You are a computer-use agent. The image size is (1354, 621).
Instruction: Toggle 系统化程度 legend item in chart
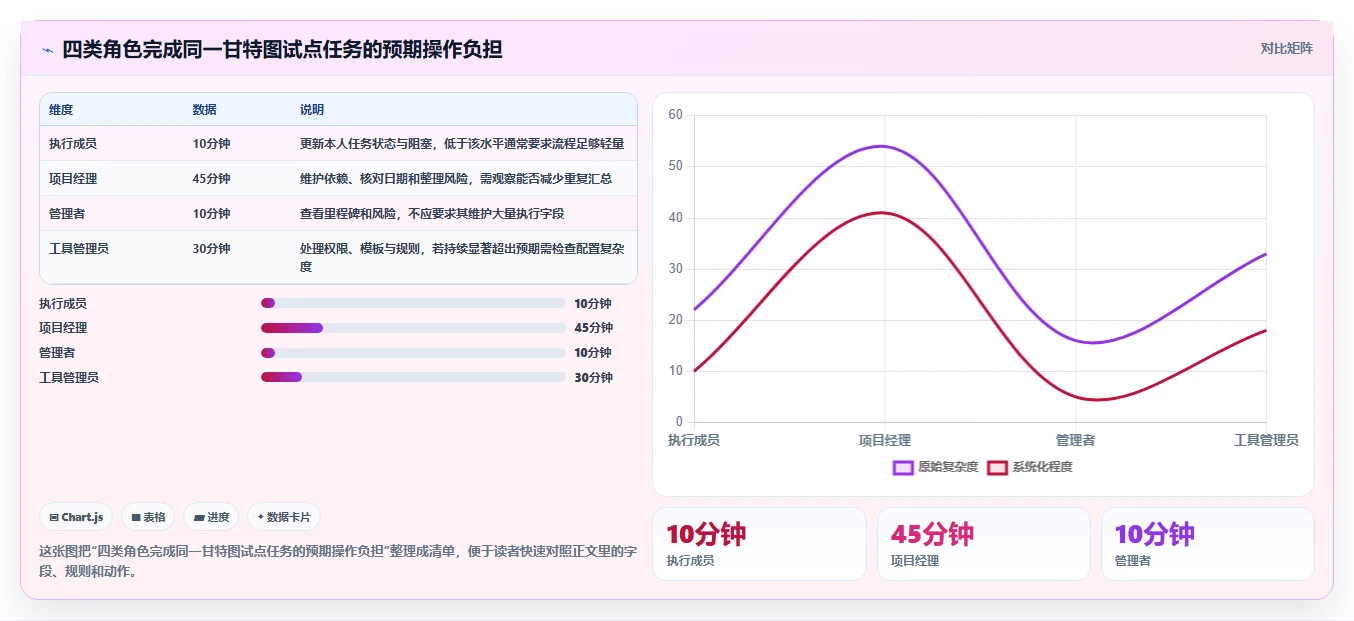pos(1030,467)
